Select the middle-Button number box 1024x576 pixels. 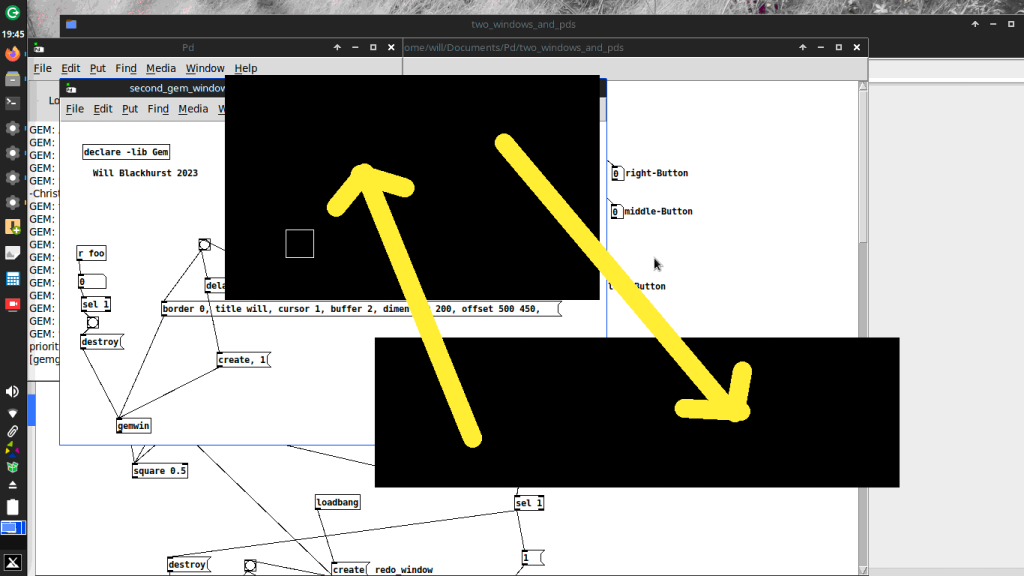[x=616, y=212]
